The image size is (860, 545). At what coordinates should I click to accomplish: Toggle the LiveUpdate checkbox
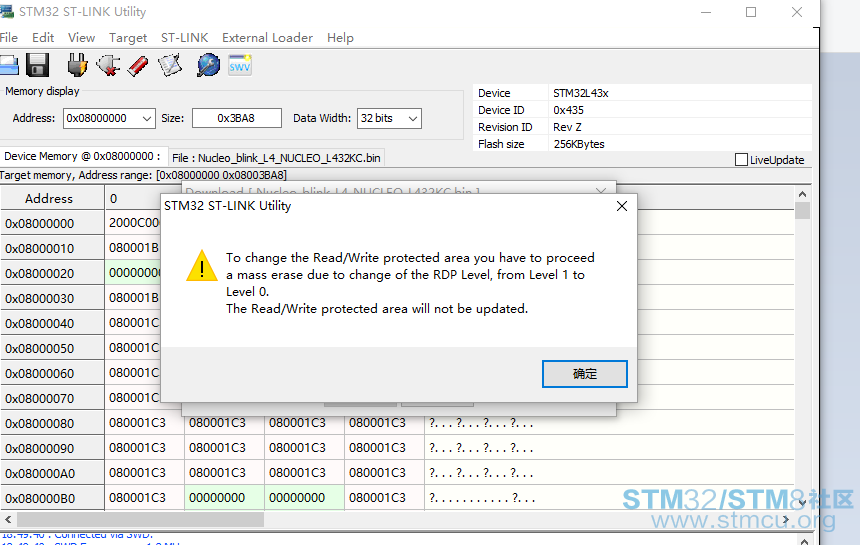[x=741, y=160]
